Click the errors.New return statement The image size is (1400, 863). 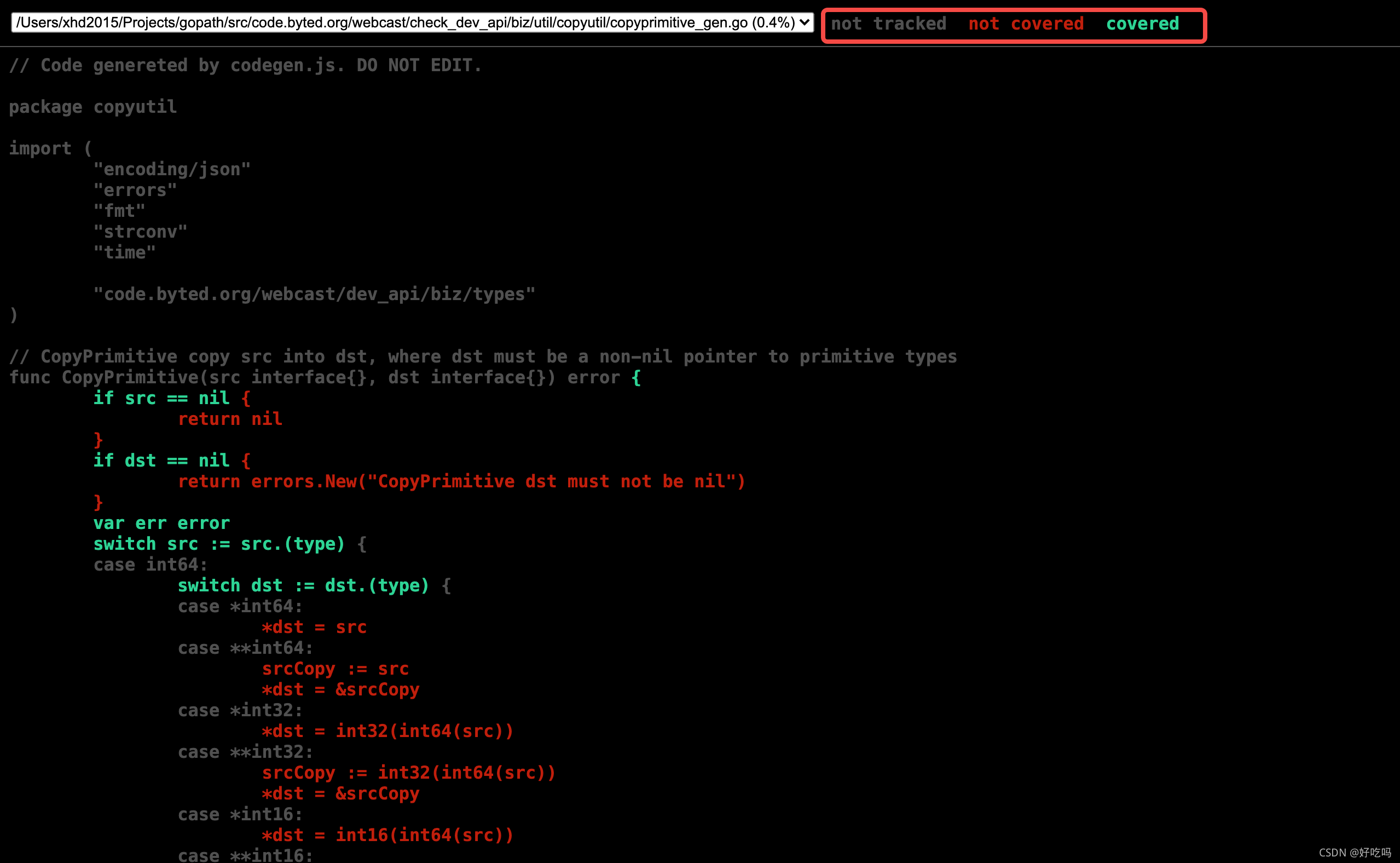[461, 482]
